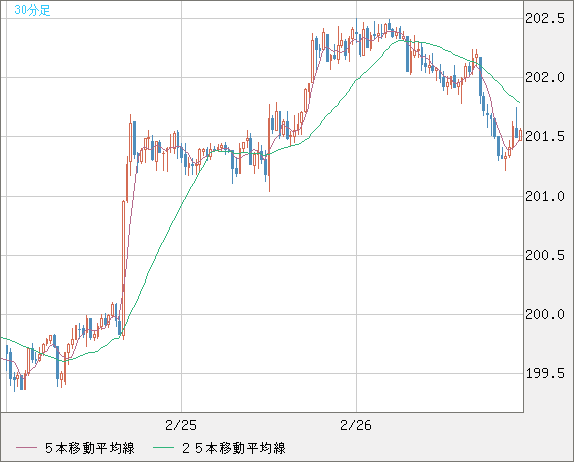Click the 202.0 price axis label
The height and width of the screenshot is (462, 574).
(545, 78)
